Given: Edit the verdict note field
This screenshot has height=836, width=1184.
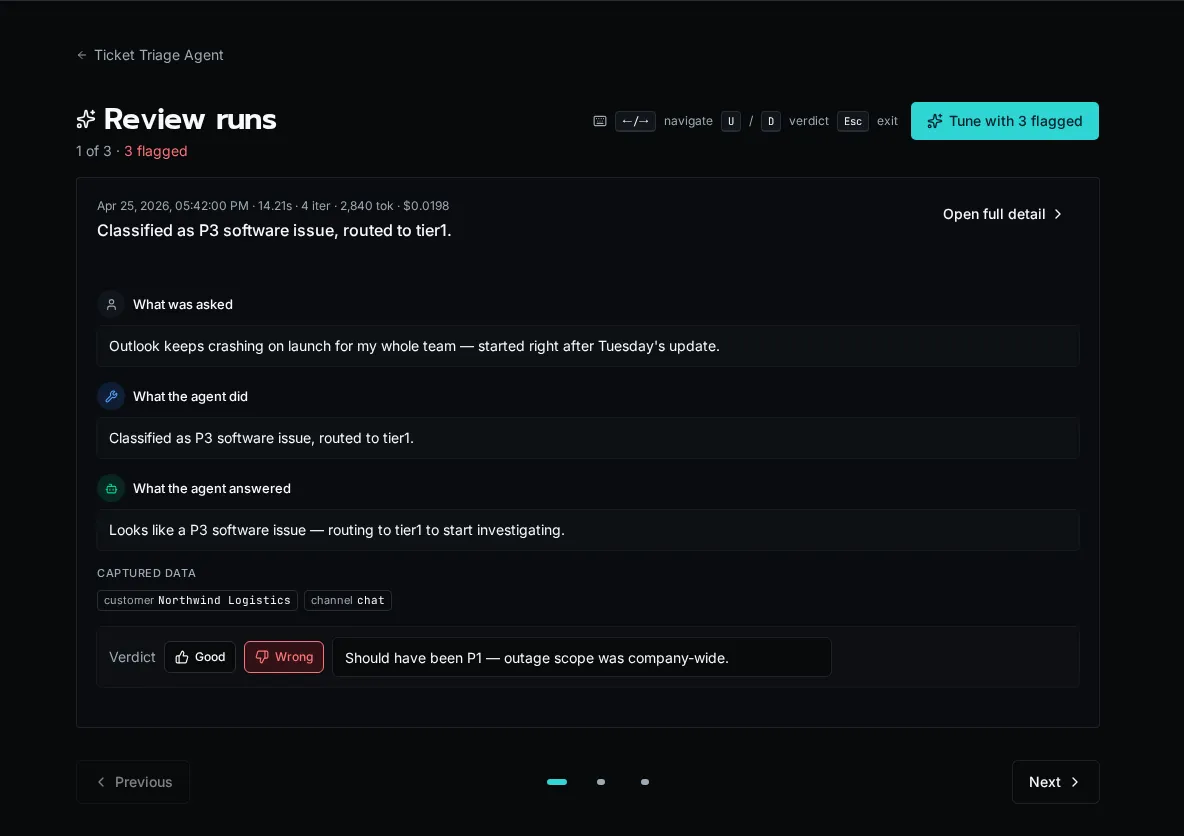Looking at the screenshot, I should (581, 657).
